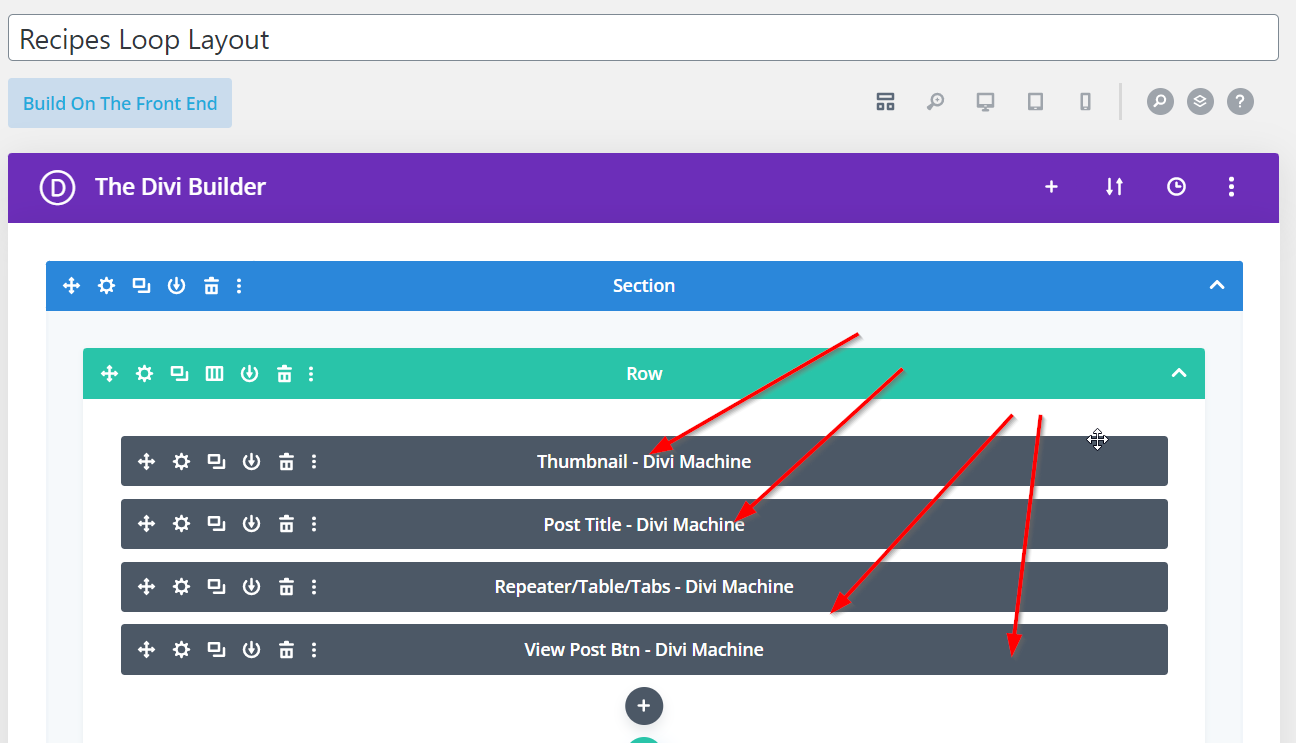Delete the Row using trash icon
The height and width of the screenshot is (743, 1296).
(284, 374)
